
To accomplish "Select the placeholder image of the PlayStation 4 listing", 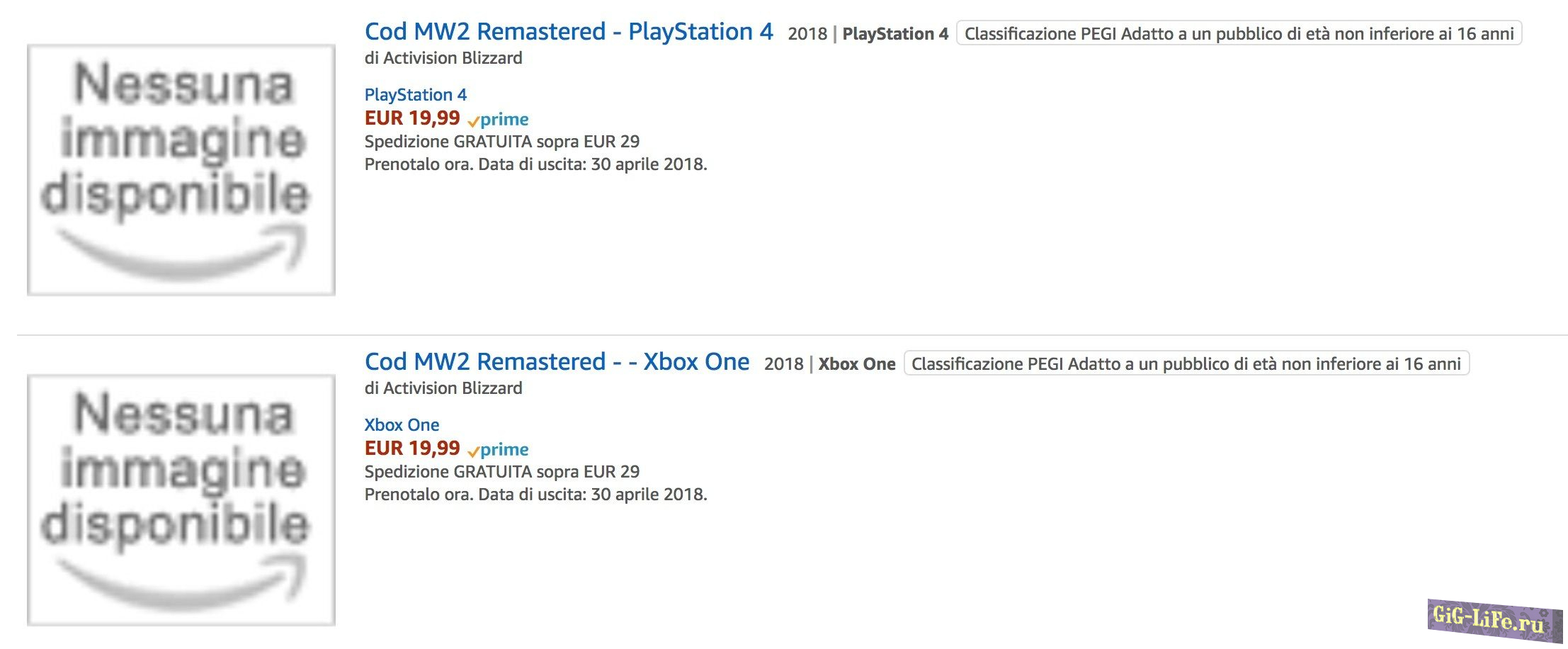I will coord(181,170).
